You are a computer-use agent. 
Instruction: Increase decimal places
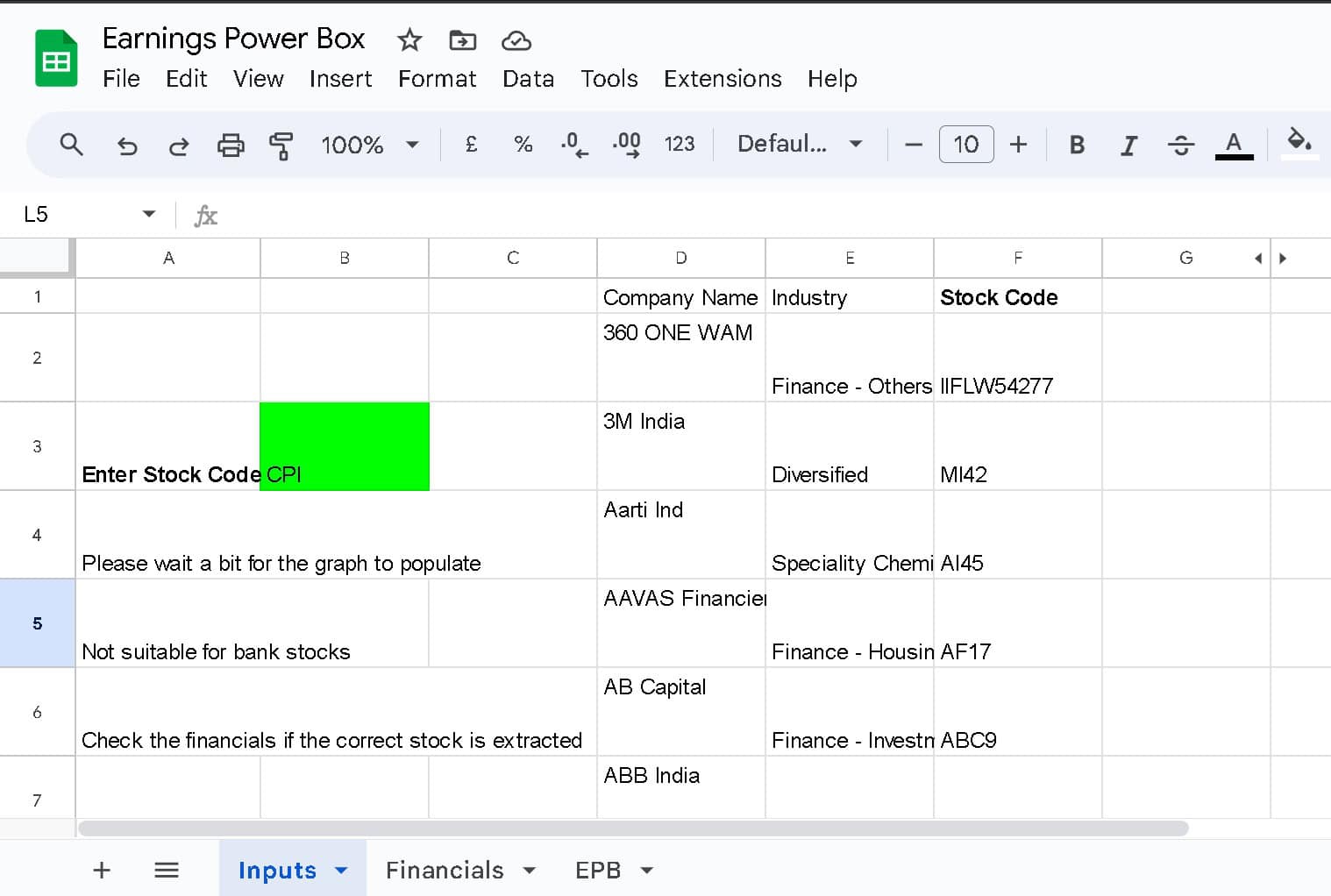[624, 145]
